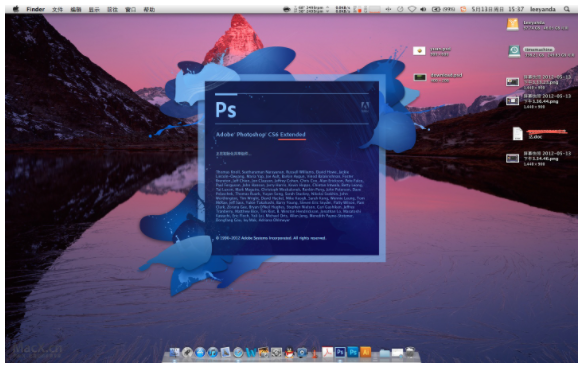The image size is (586, 369).
Task: Click the dark blue Photoshop CS6 dock icon
Action: [x=340, y=352]
